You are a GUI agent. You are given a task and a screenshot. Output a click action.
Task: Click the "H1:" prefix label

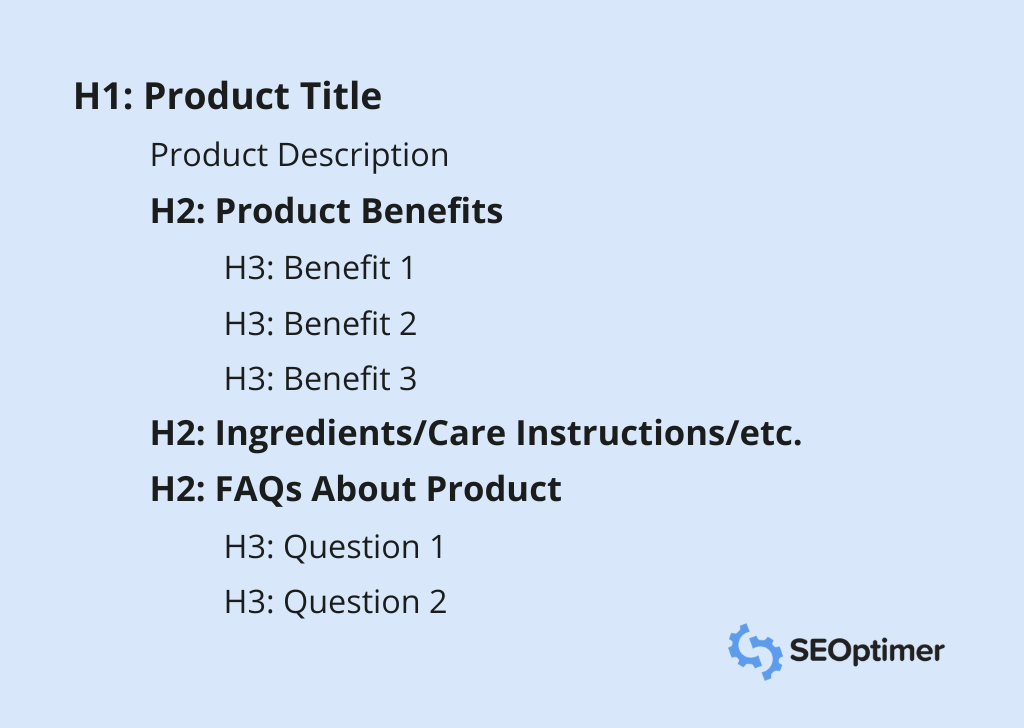[x=104, y=97]
